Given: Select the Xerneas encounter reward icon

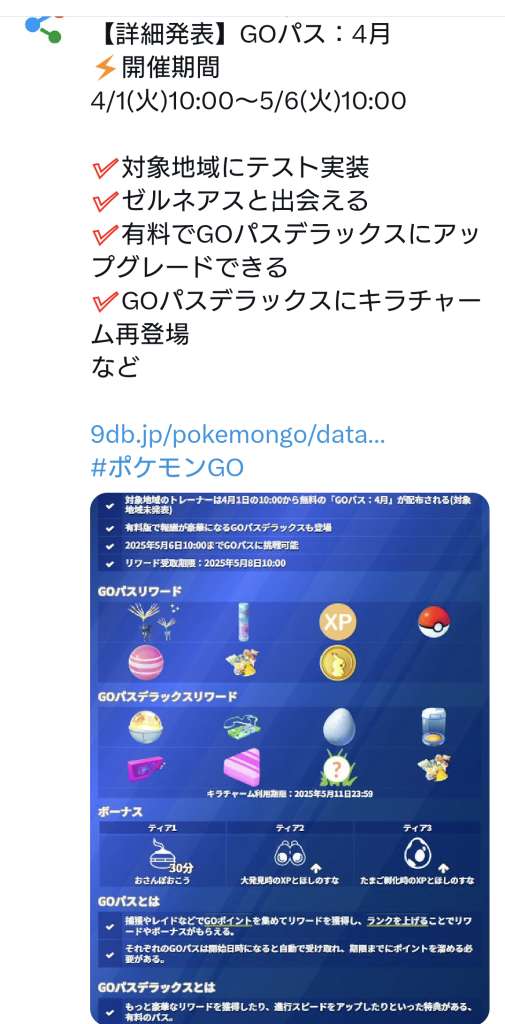Looking at the screenshot, I should pyautogui.click(x=152, y=621).
